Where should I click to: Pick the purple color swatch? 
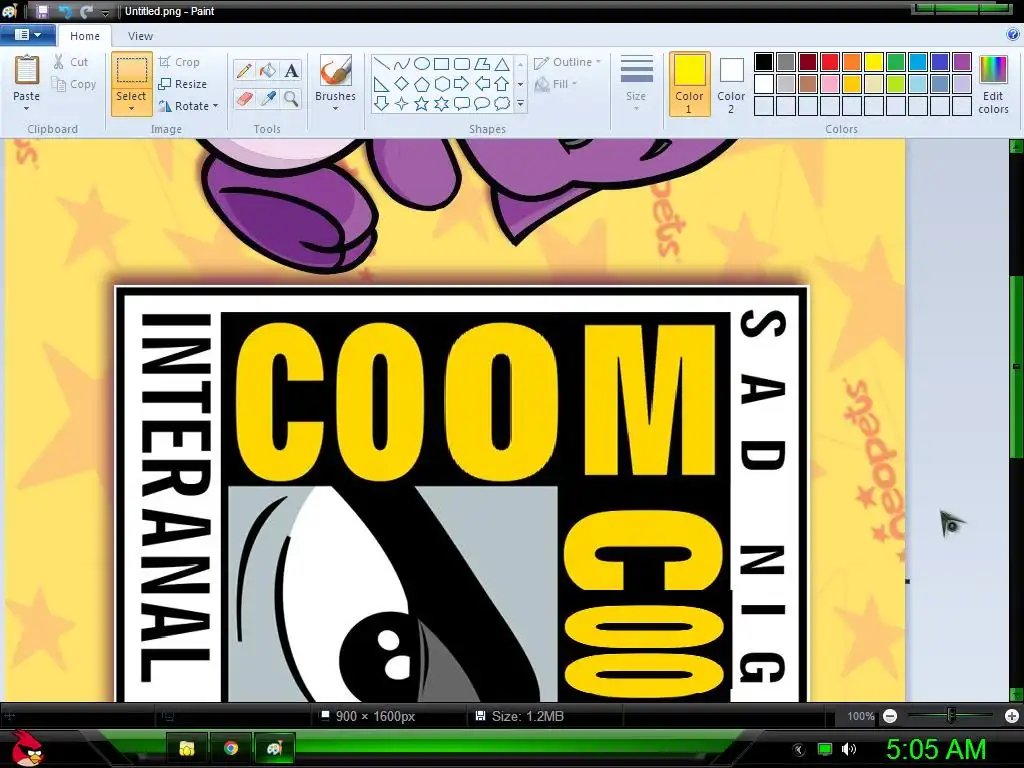tap(961, 62)
